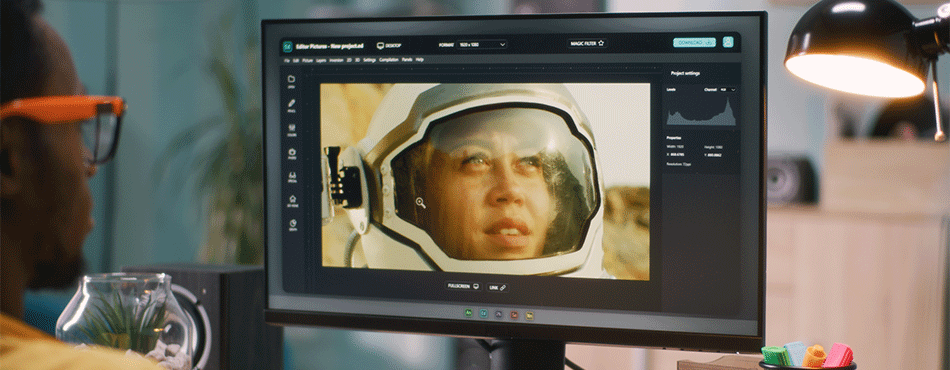Open the Help menu

pos(420,60)
